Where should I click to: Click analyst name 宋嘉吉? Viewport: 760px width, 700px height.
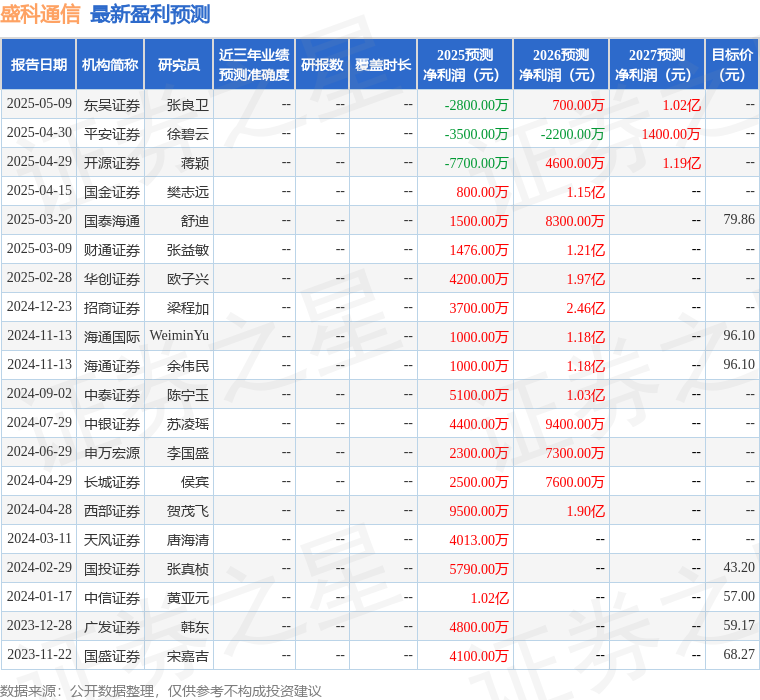[188, 655]
